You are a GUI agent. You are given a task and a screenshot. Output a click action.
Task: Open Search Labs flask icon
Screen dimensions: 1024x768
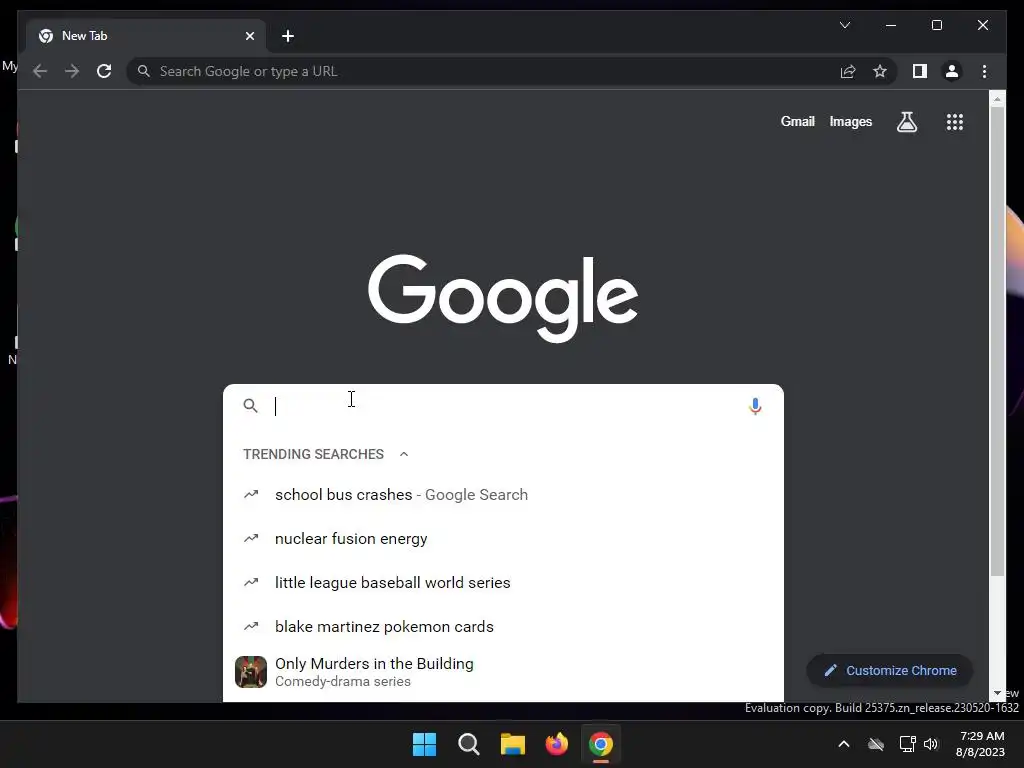pos(906,121)
